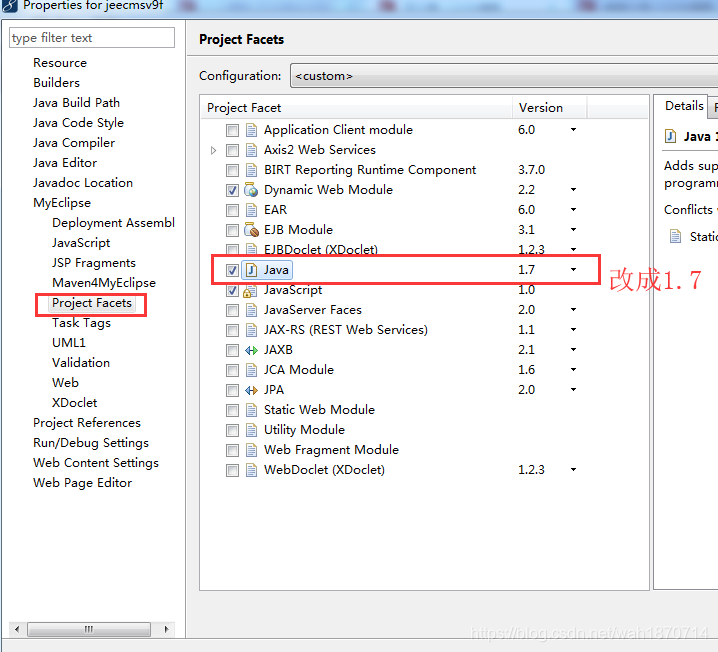
Task: Select the Task Tags properties page
Action: coord(81,323)
